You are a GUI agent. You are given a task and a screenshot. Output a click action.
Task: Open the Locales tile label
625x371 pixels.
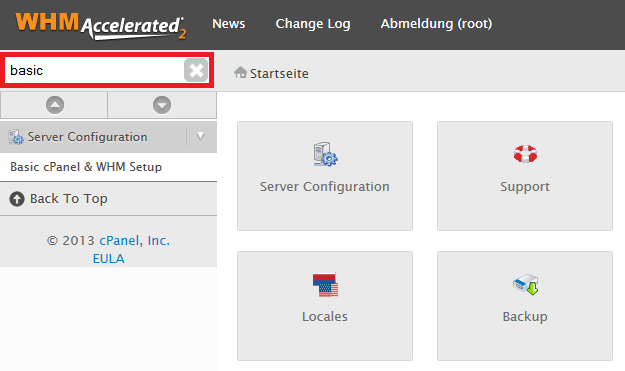pos(325,316)
